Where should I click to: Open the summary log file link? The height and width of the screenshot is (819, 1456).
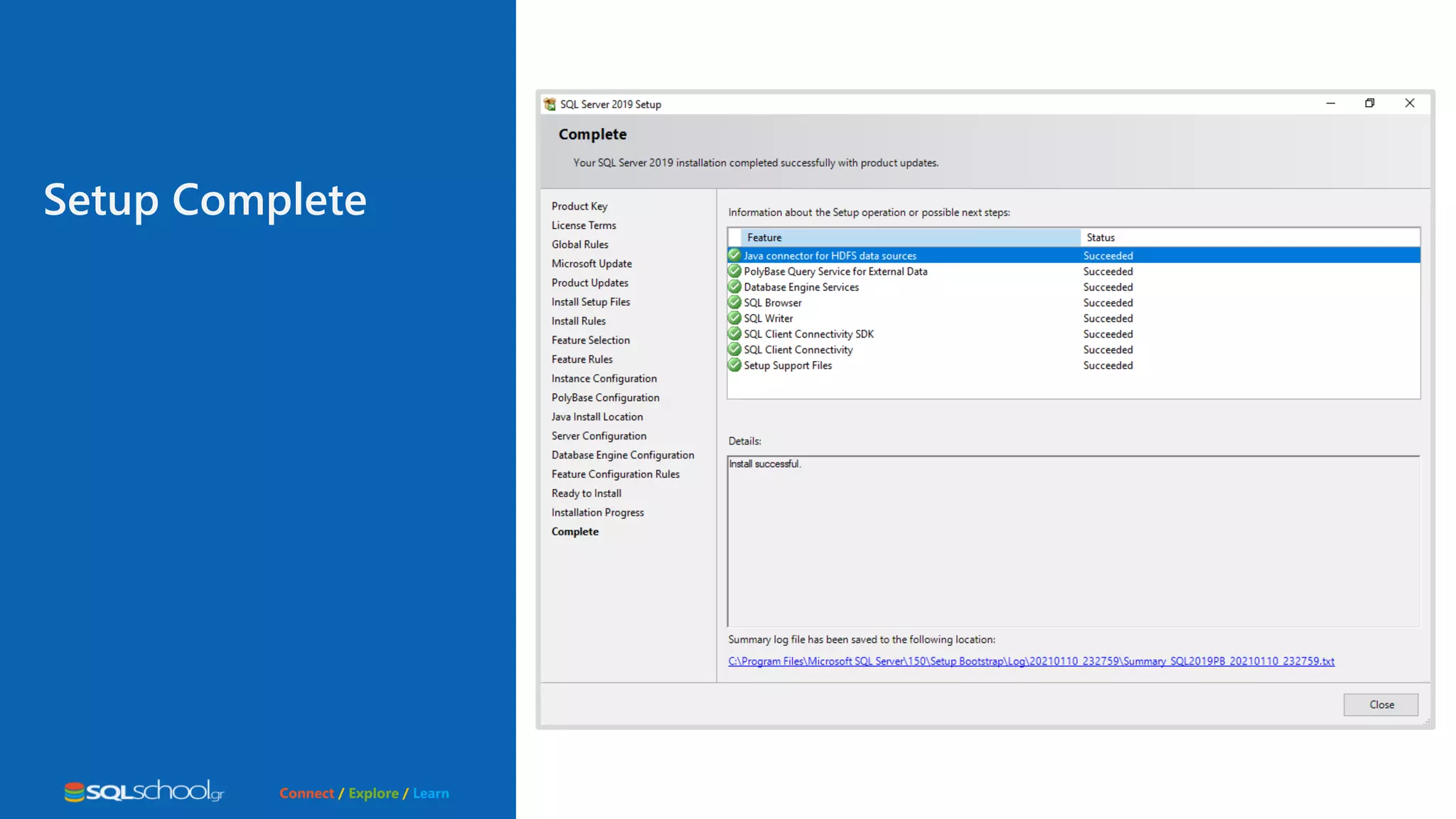1031,661
